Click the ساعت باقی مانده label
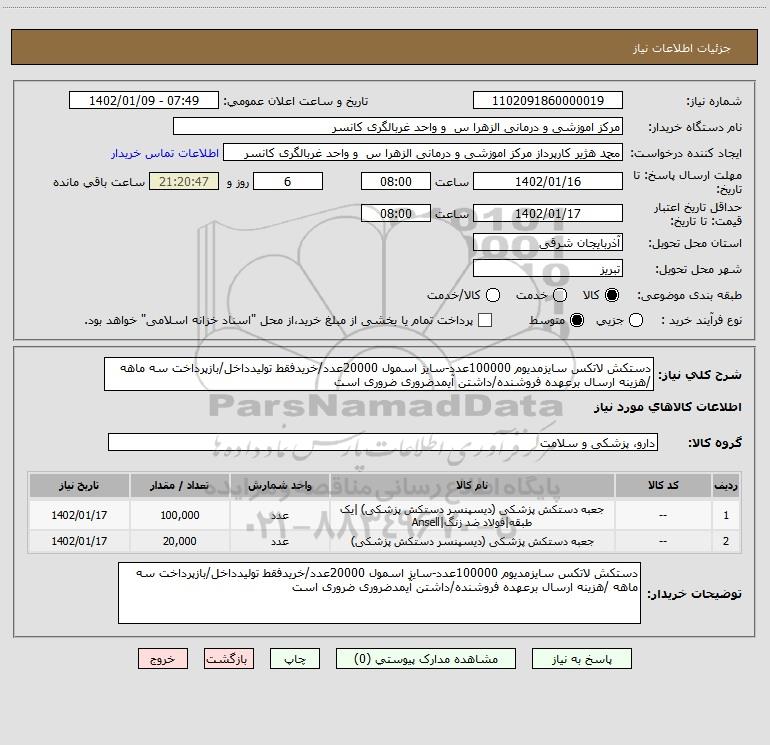Image resolution: width=770 pixels, height=745 pixels. pos(99,182)
